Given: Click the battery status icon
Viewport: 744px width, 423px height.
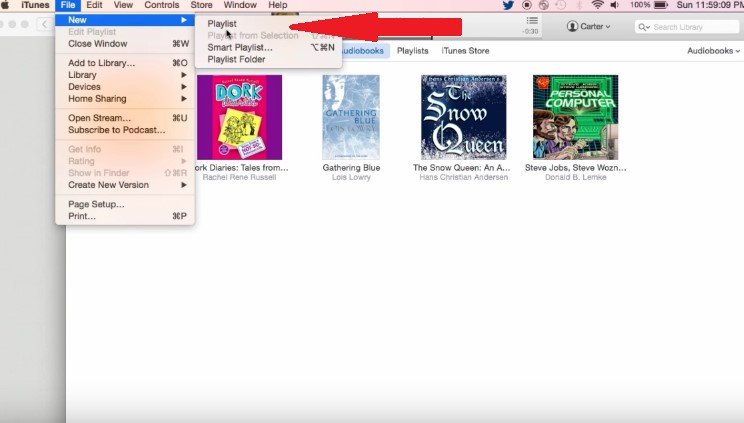Looking at the screenshot, I should [x=661, y=5].
